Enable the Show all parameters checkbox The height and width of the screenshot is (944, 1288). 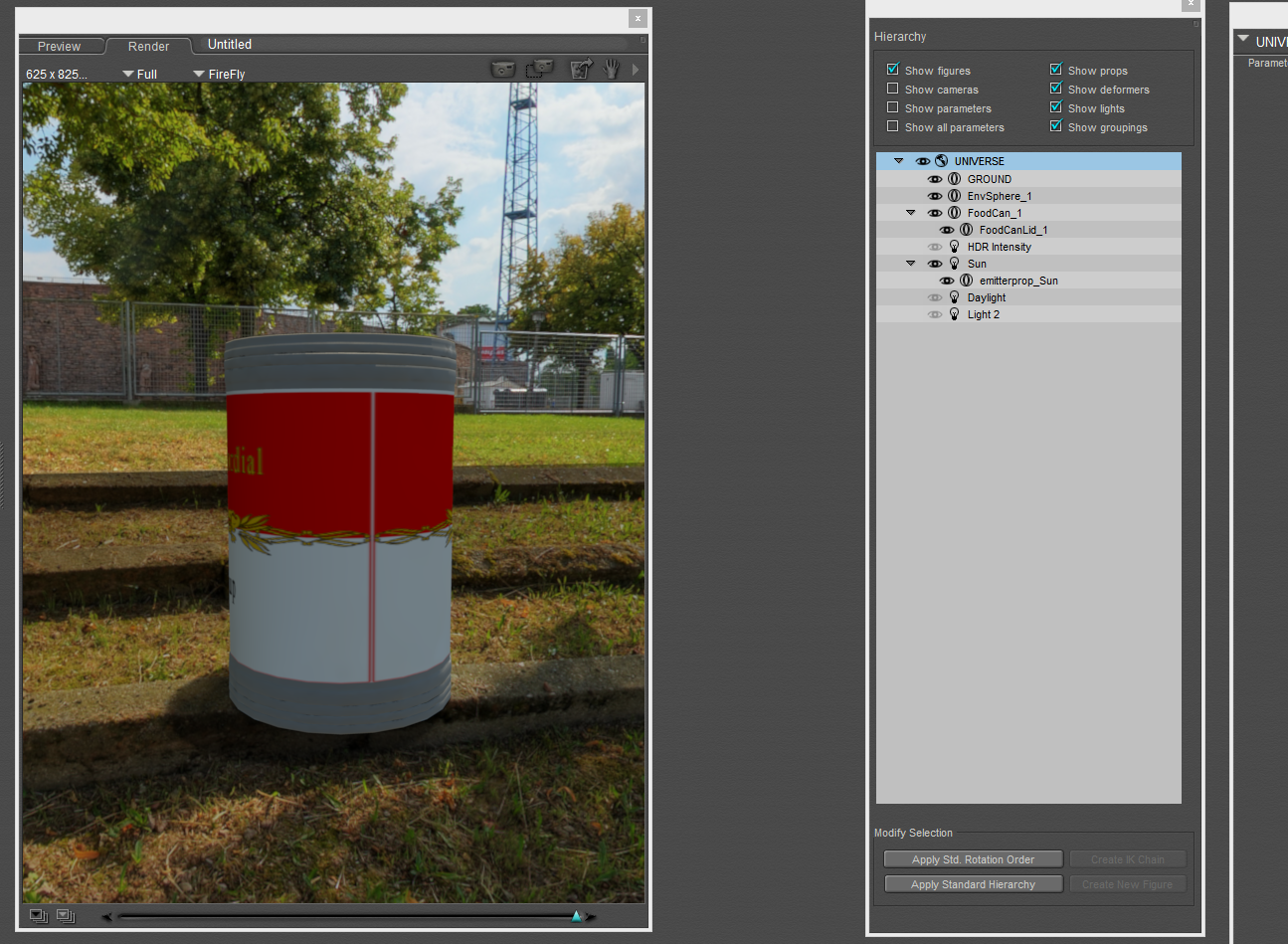[x=892, y=126]
